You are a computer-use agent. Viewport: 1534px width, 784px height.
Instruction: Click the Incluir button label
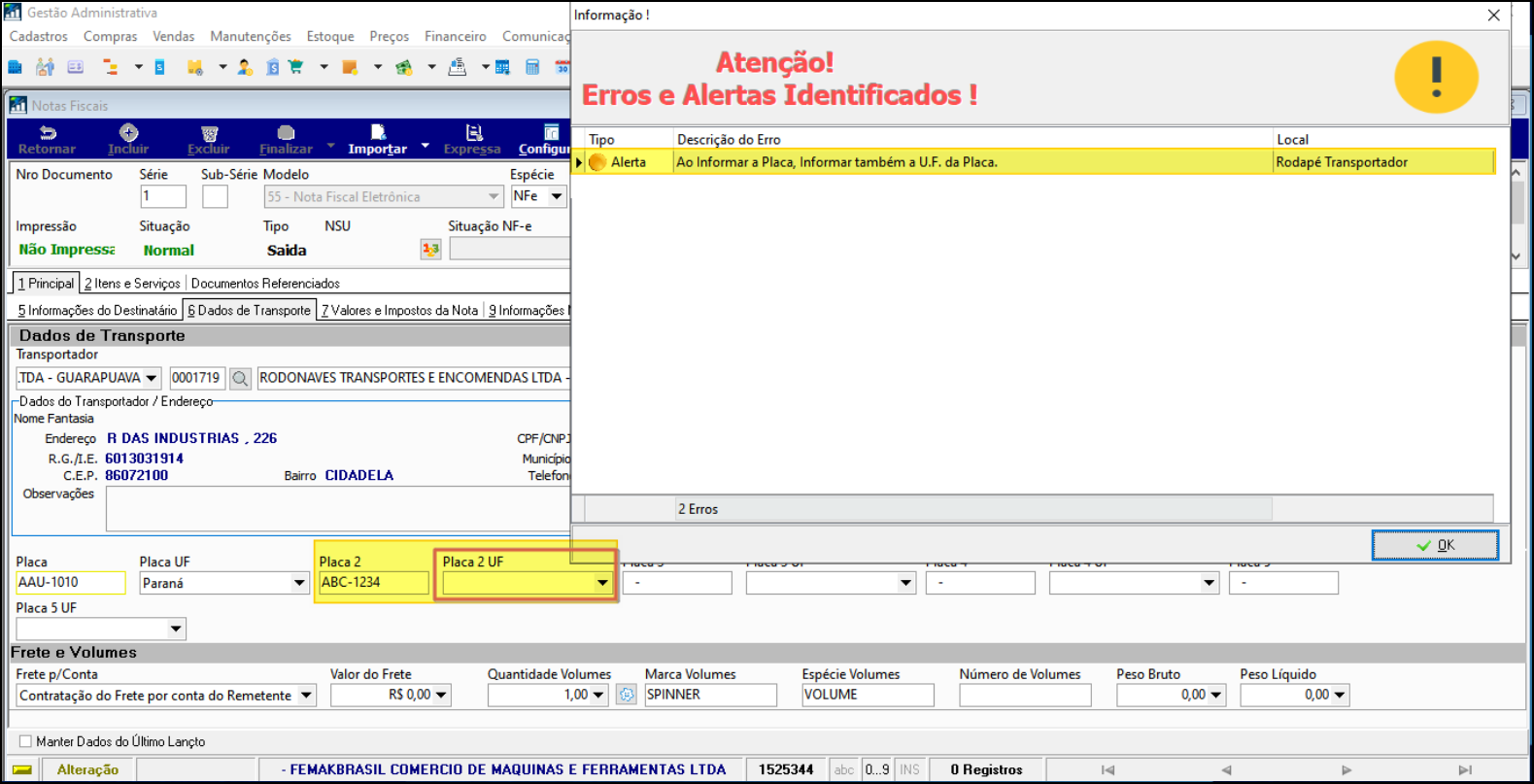[x=128, y=149]
